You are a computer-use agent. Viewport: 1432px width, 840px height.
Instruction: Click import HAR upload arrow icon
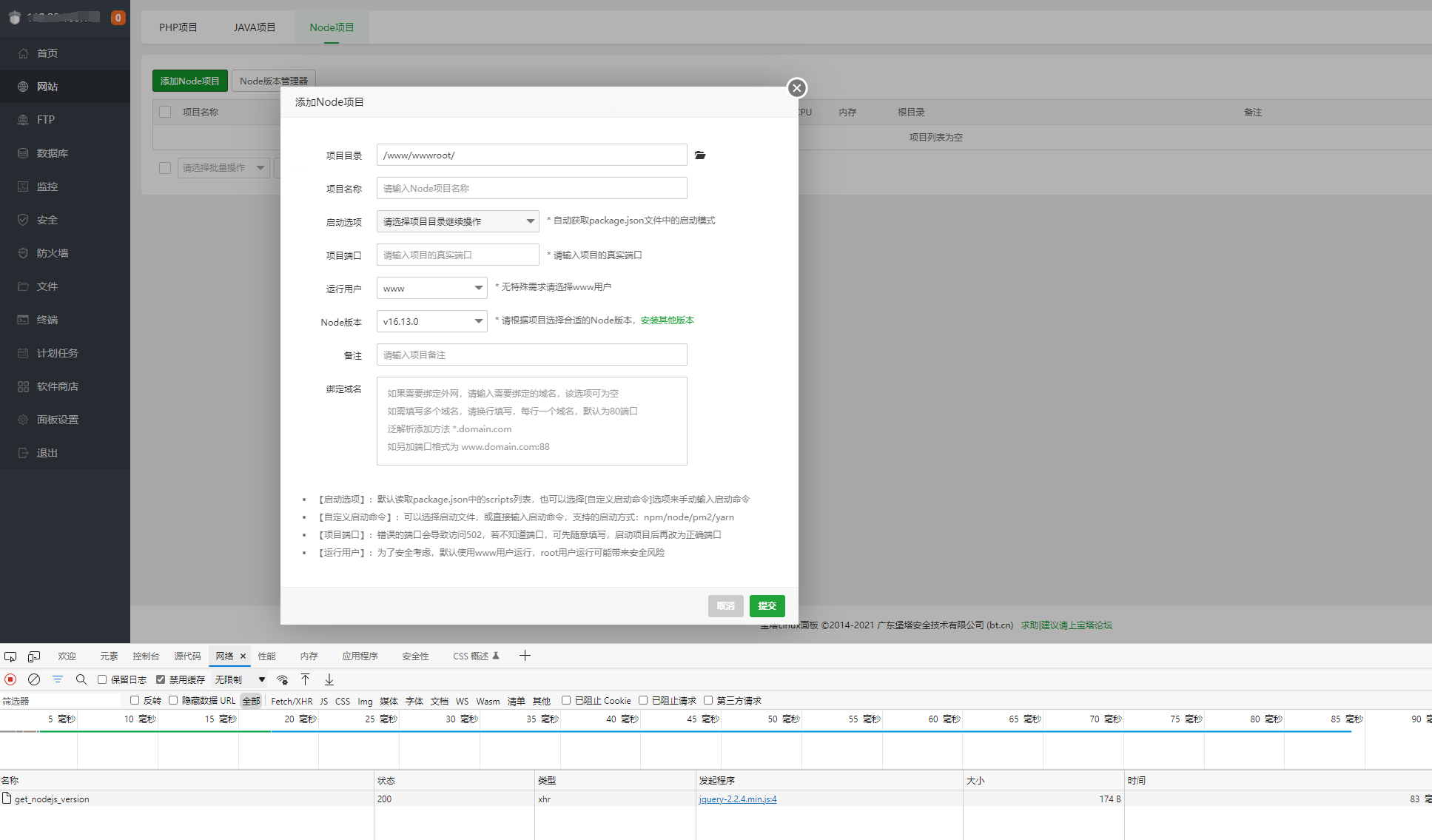[x=305, y=679]
